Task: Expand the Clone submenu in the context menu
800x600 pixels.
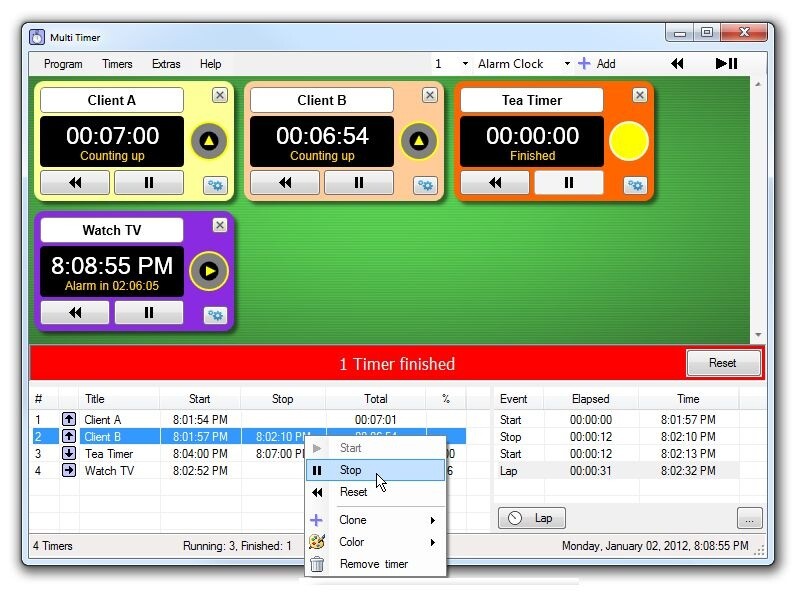Action: (x=353, y=519)
